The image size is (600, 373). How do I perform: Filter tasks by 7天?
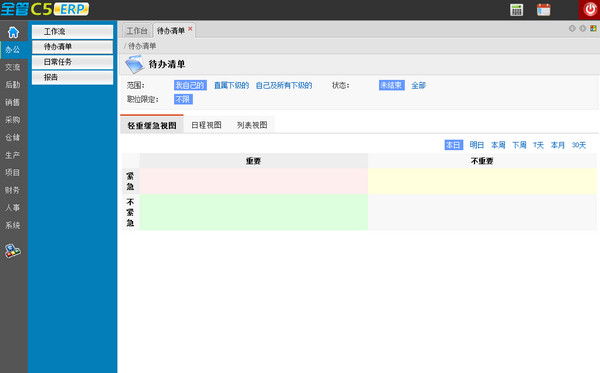(538, 145)
